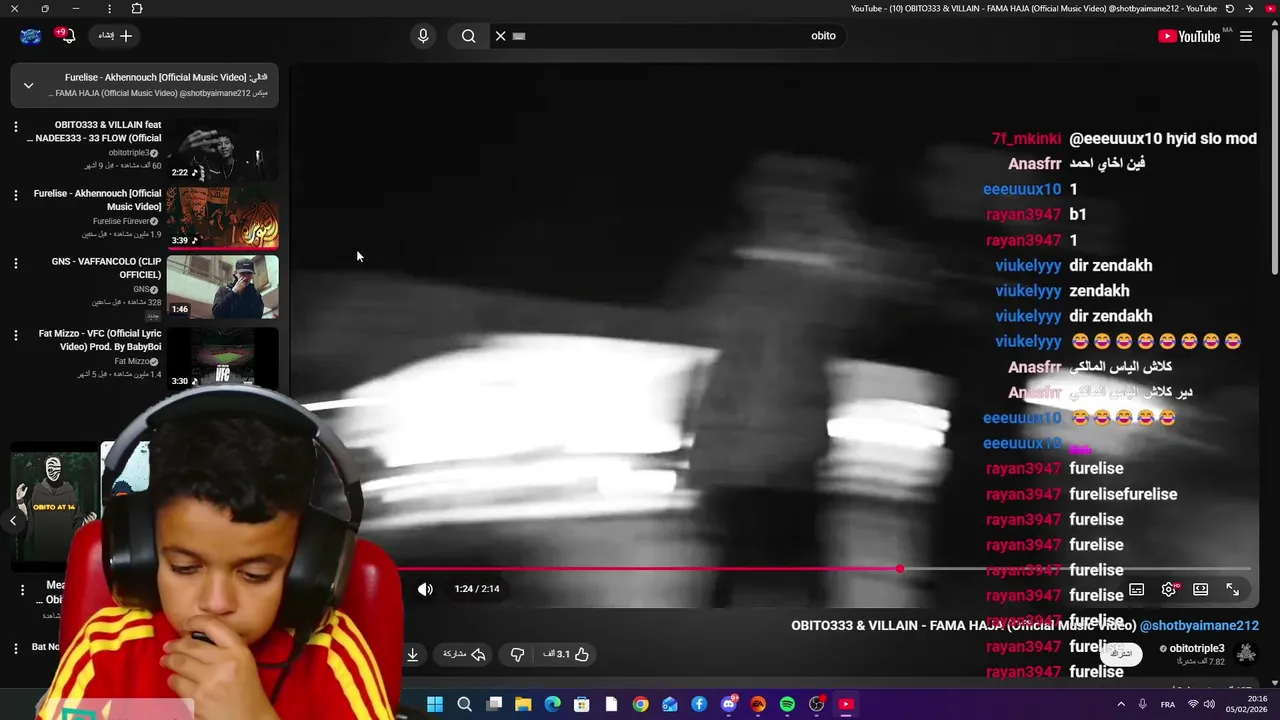Image resolution: width=1280 pixels, height=720 pixels.
Task: Show hidden system tray icons chevron
Action: [x=1121, y=704]
